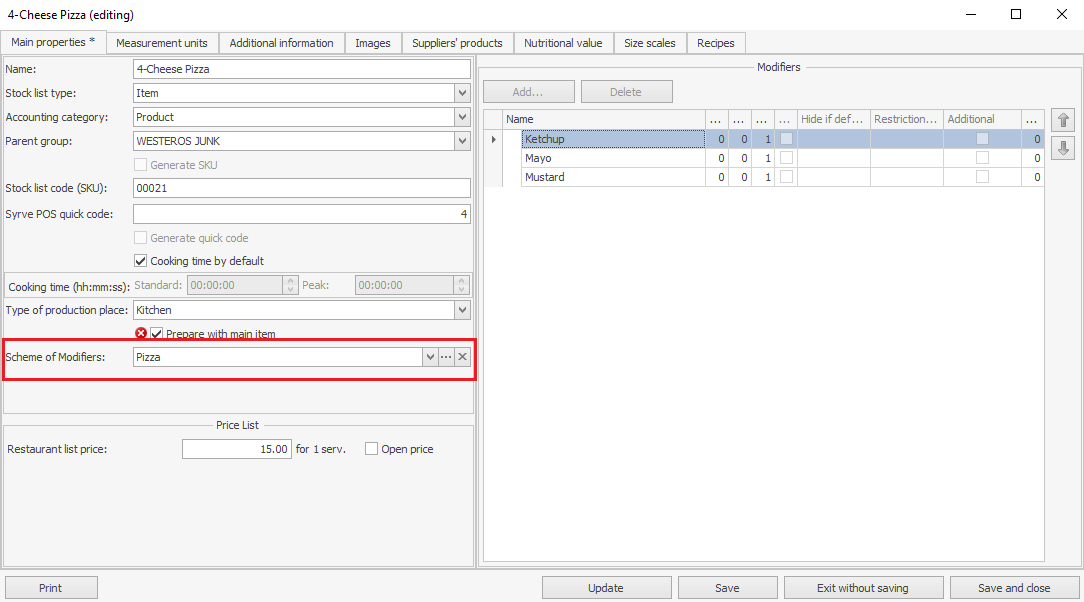The width and height of the screenshot is (1084, 602).
Task: Increase the Standard cooking time spinner
Action: 291,281
